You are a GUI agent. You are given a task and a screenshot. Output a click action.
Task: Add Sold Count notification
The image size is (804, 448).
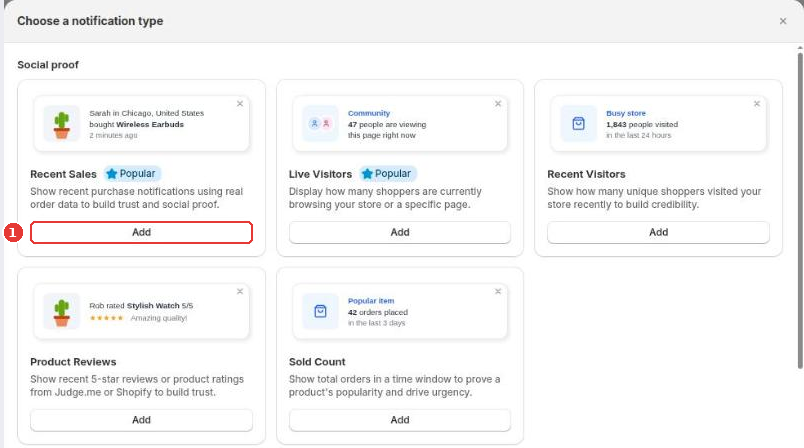(400, 420)
